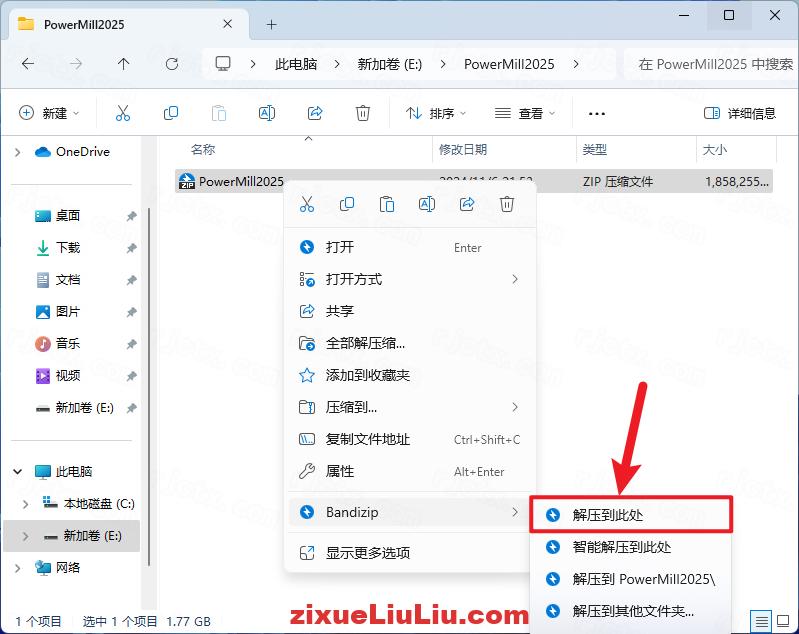The image size is (799, 634).
Task: Switch to details list view icon
Action: [761, 621]
